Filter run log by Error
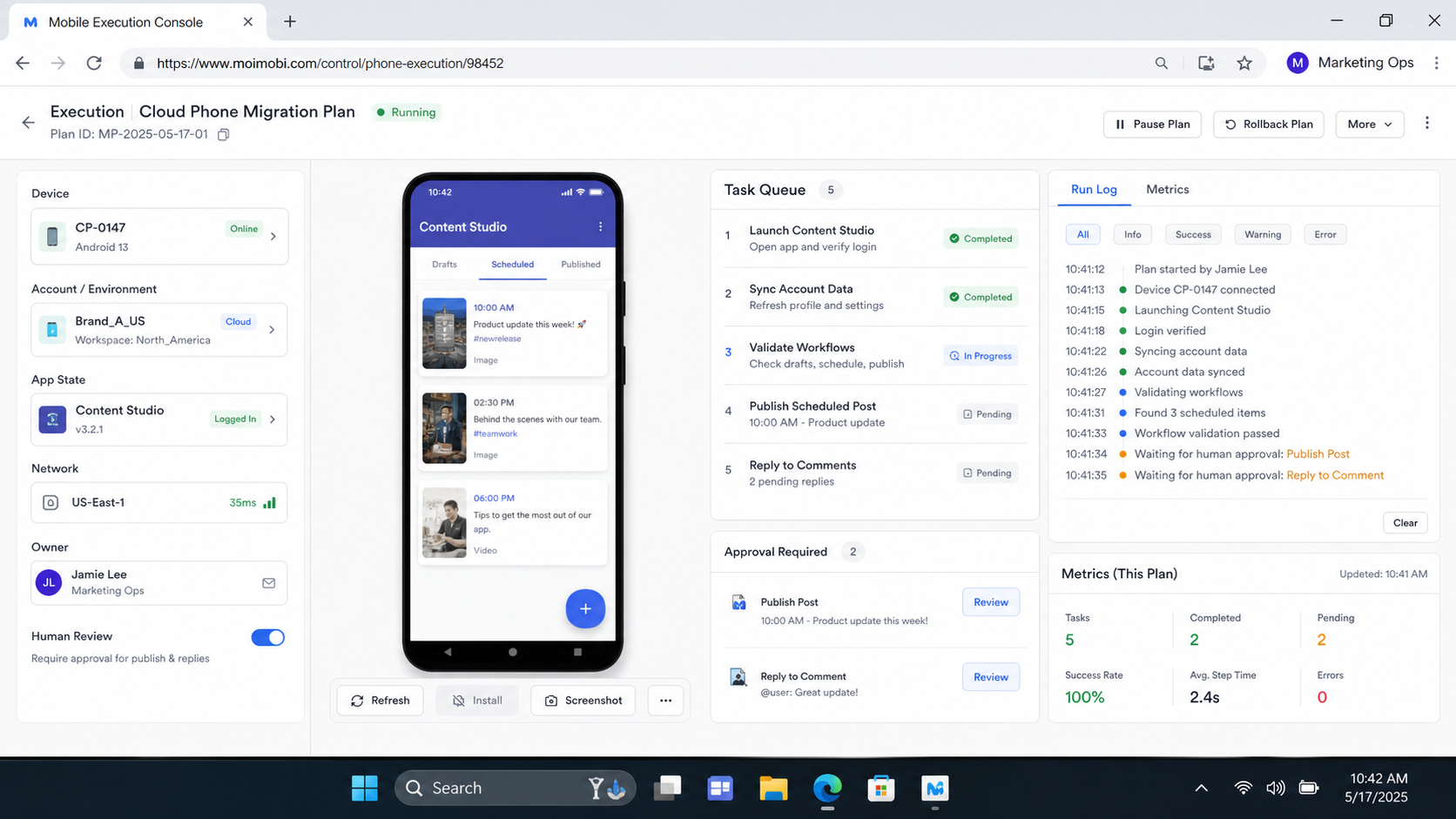1456x819 pixels. 1325,234
